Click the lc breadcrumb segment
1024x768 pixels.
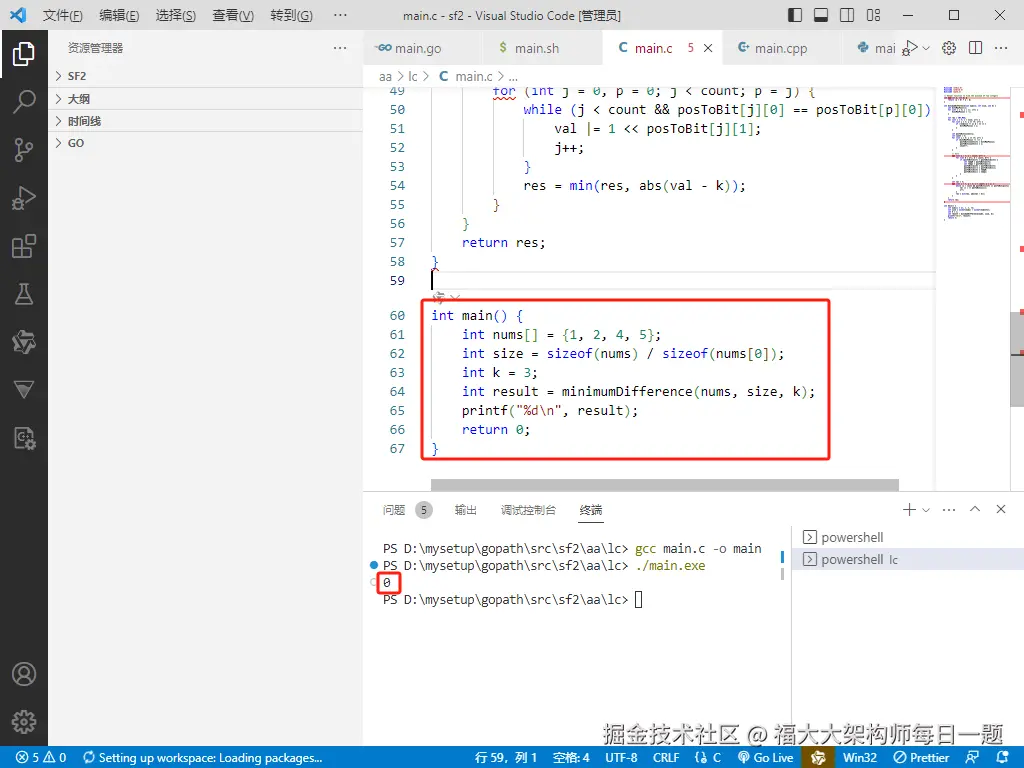pyautogui.click(x=413, y=76)
